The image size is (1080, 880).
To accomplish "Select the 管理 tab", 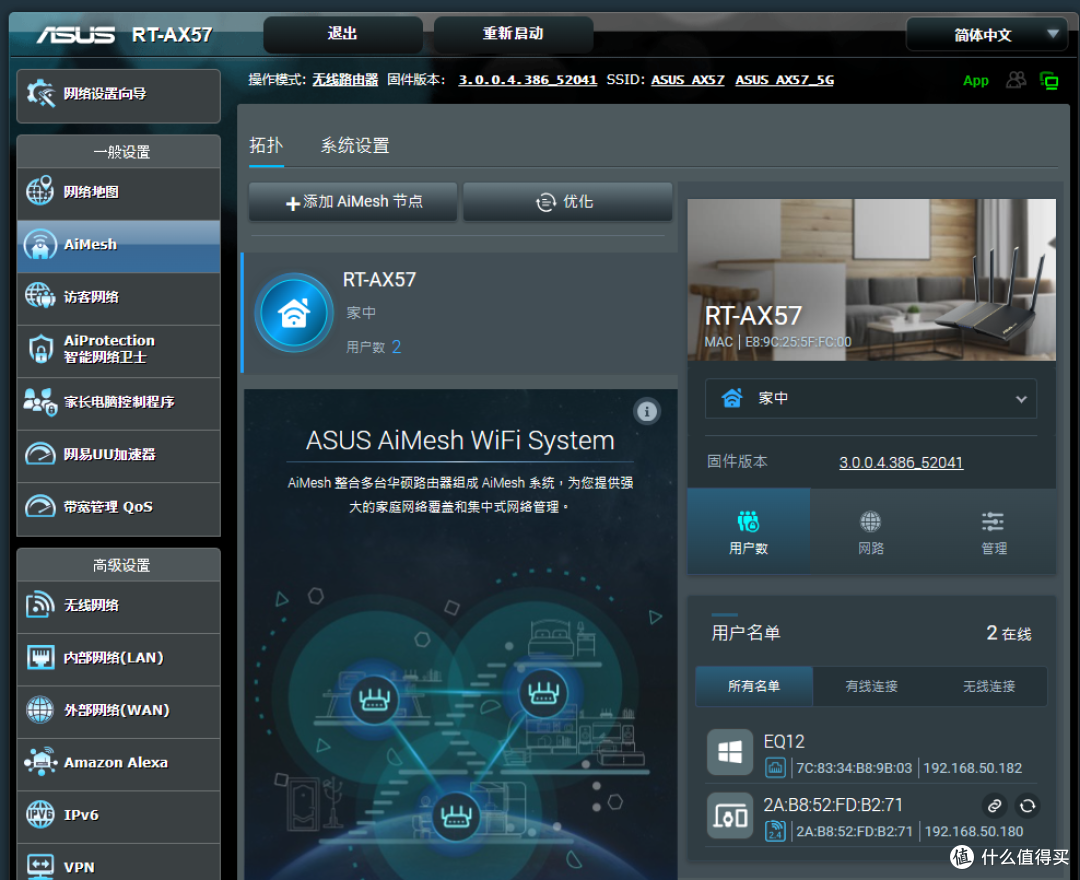I will pyautogui.click(x=993, y=532).
